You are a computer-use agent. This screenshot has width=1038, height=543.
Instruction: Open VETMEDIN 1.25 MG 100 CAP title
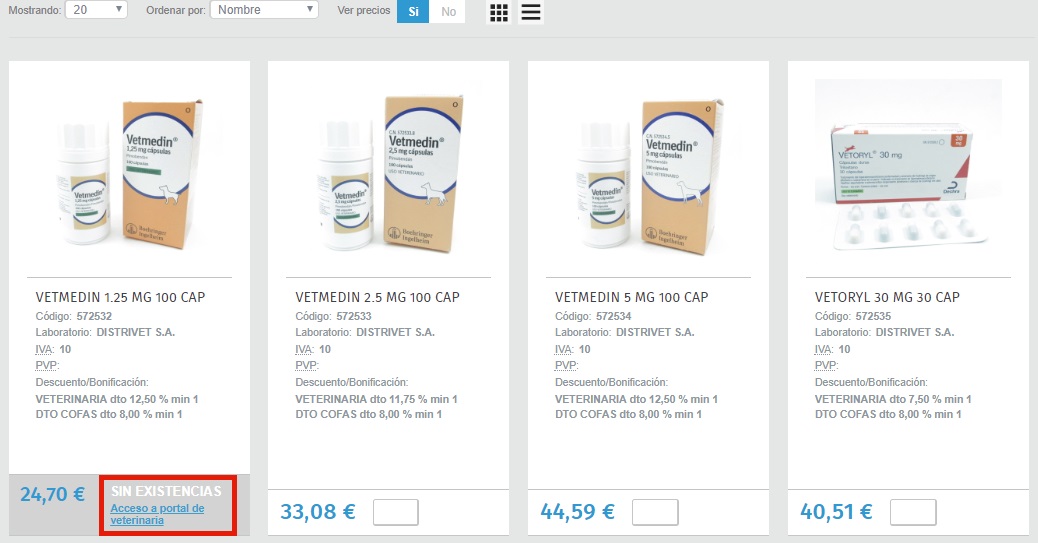coord(120,297)
